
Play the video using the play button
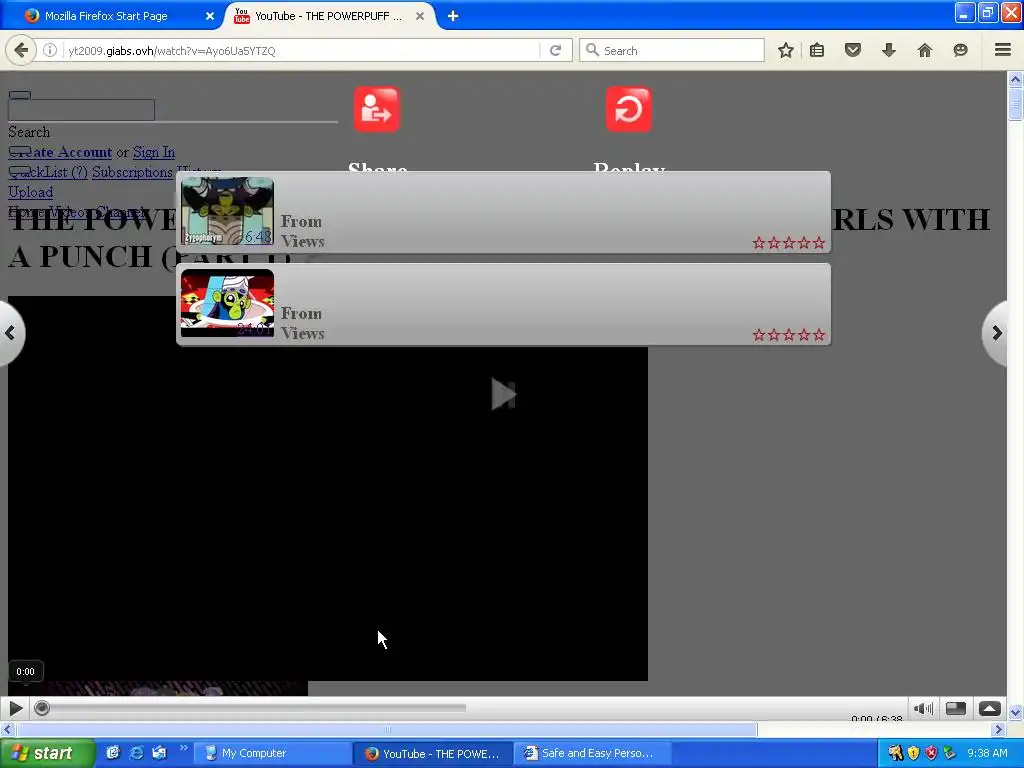coord(16,708)
